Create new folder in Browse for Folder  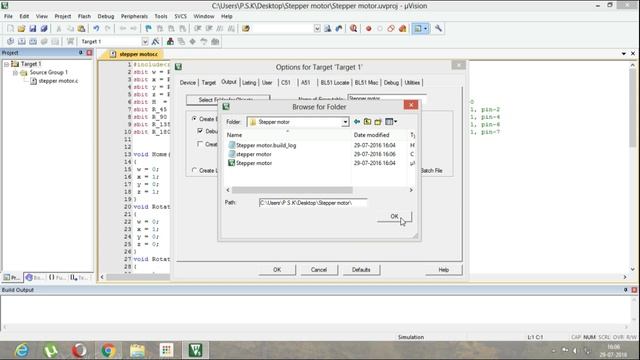[x=378, y=122]
